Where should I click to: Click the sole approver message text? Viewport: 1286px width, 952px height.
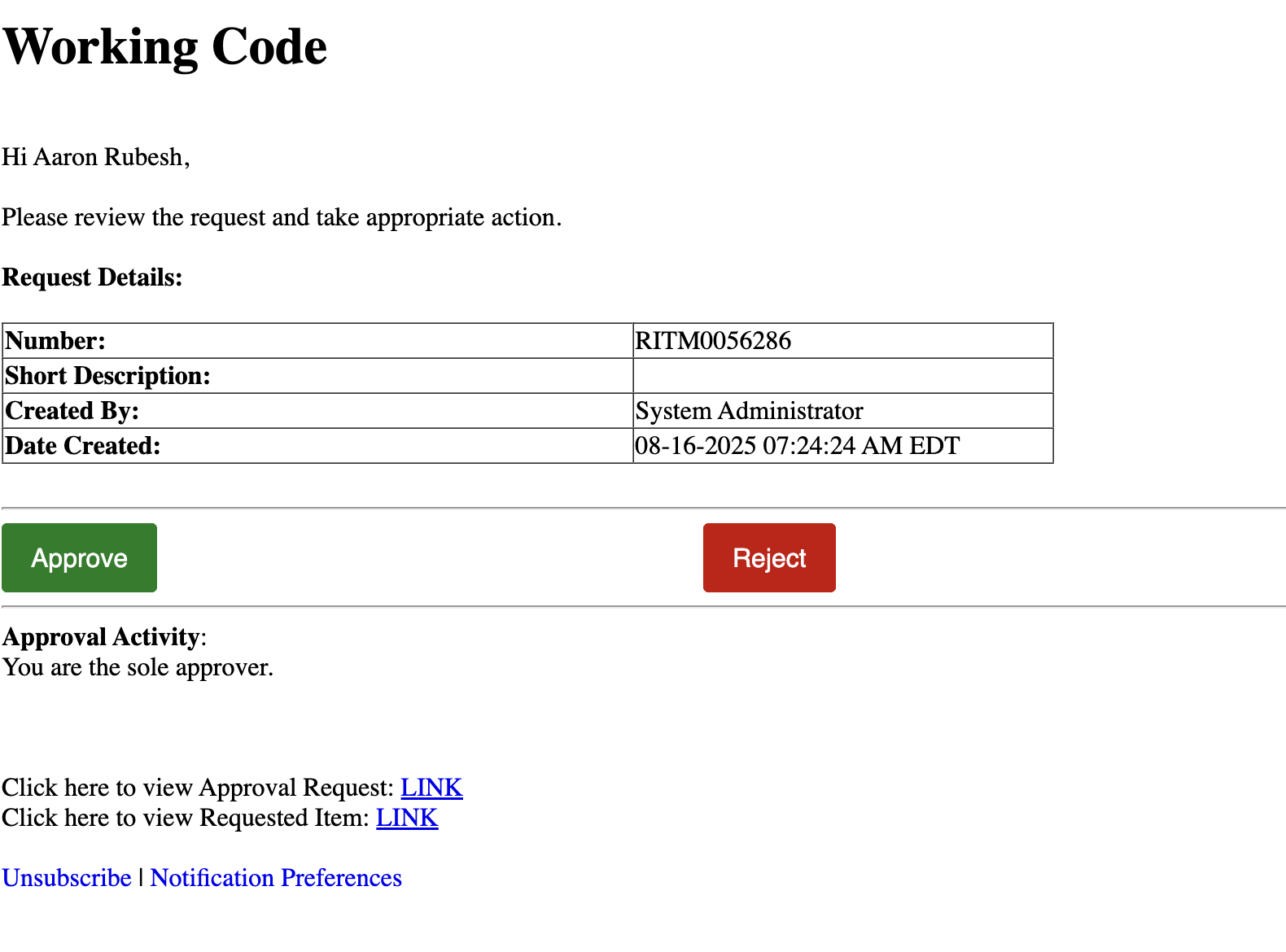click(138, 667)
